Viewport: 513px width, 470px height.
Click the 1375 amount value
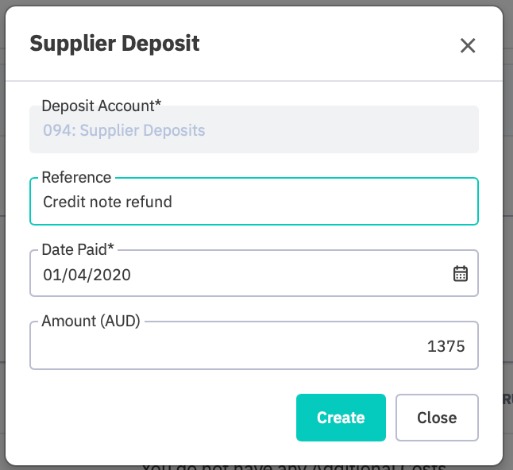[x=446, y=346]
